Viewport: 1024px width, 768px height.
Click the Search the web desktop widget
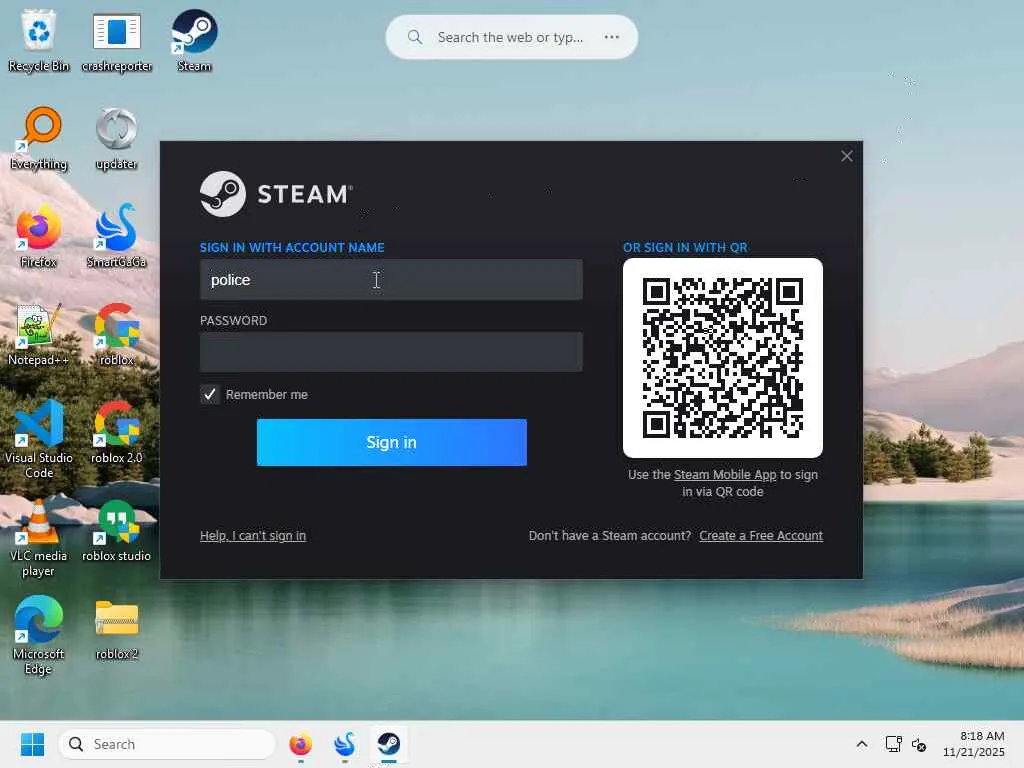coord(511,37)
